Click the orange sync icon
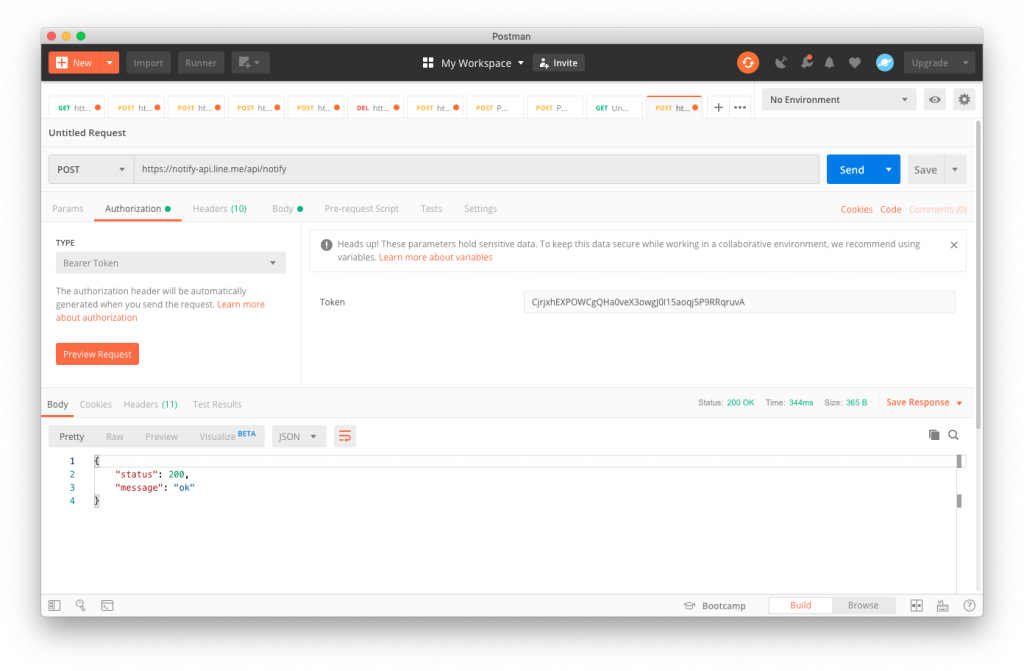 [x=748, y=63]
